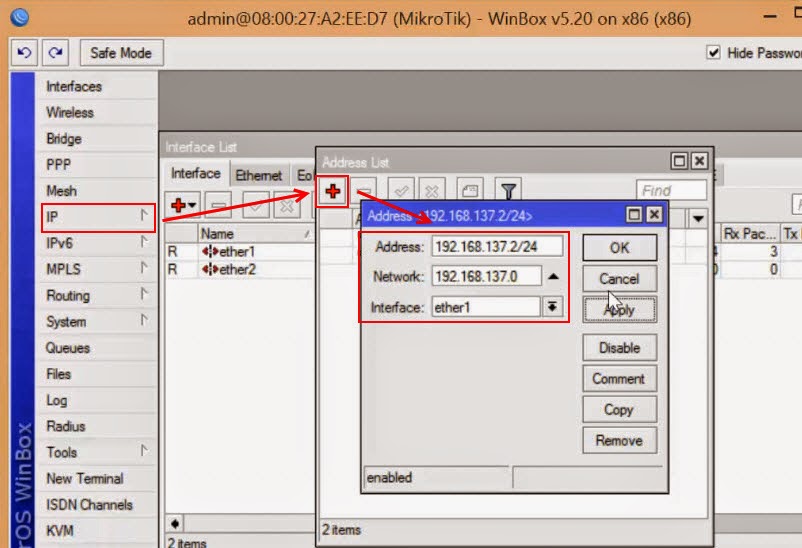This screenshot has height=548, width=802.
Task: Open the PPP menu item
Action: pyautogui.click(x=97, y=165)
